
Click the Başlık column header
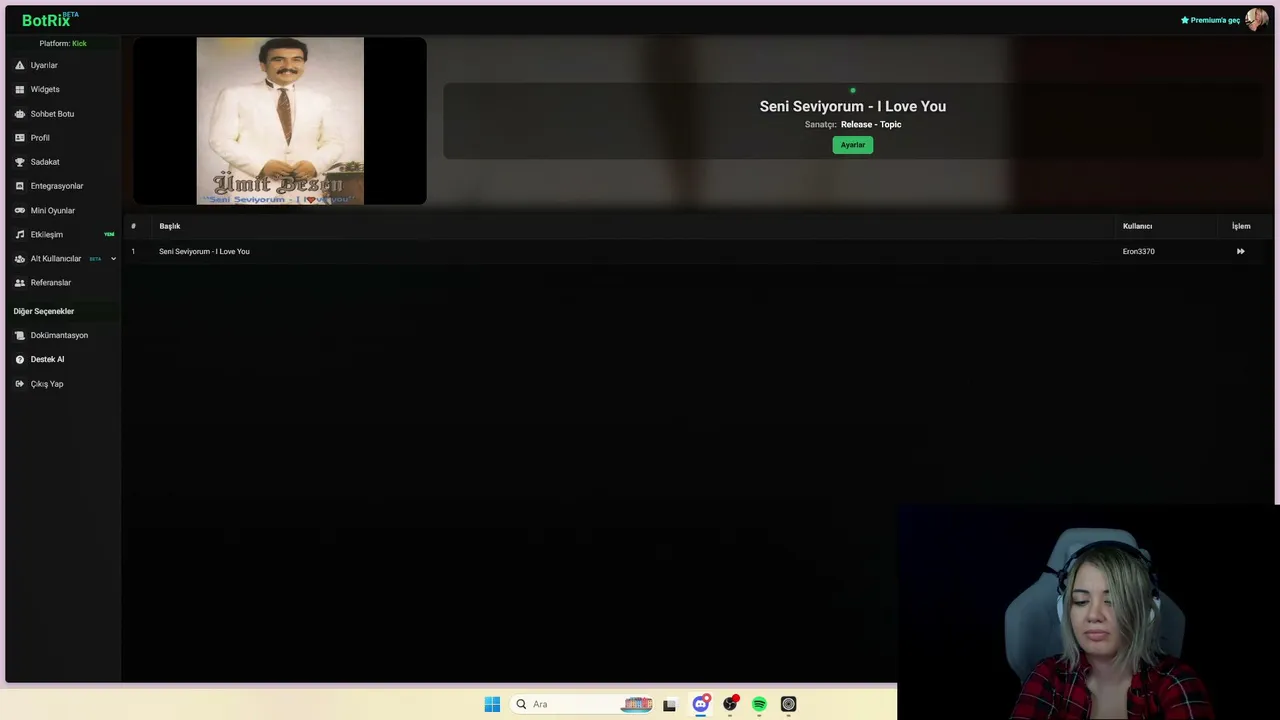(x=170, y=226)
